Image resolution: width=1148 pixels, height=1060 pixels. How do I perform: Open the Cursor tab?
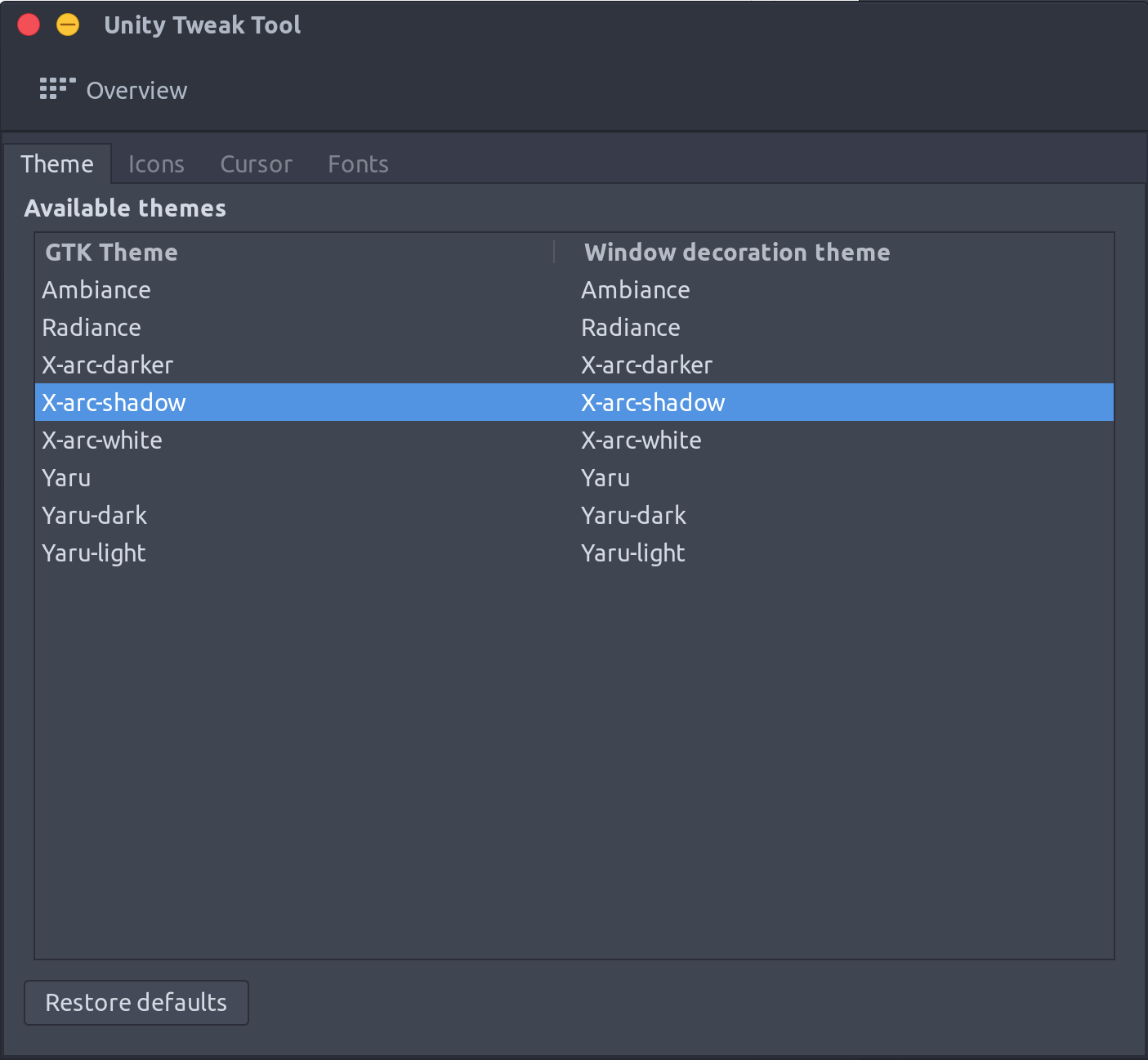pos(257,164)
